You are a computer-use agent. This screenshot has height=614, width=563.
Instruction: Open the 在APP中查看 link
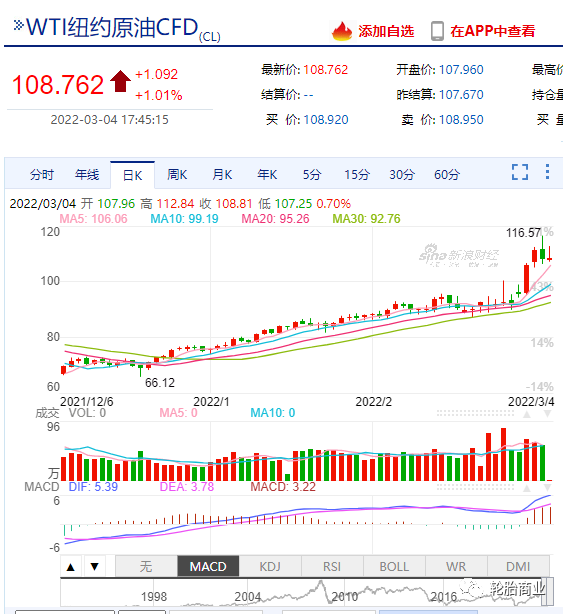493,31
